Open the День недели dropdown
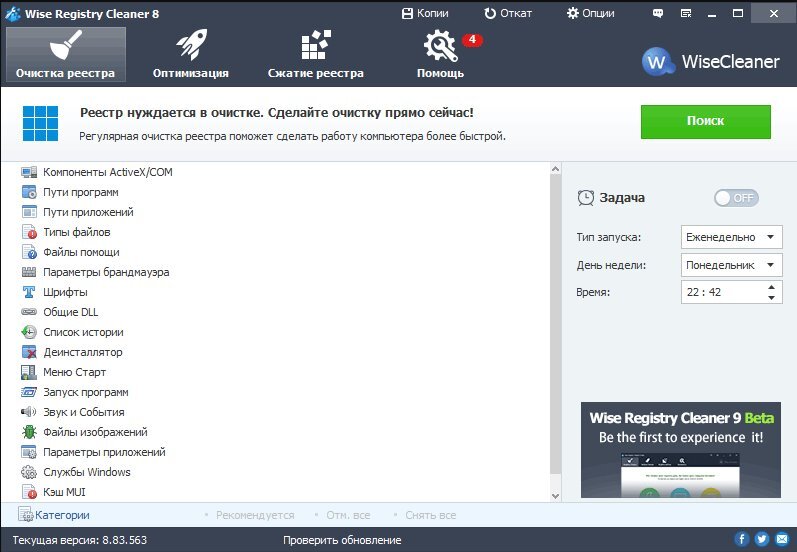 pos(731,265)
